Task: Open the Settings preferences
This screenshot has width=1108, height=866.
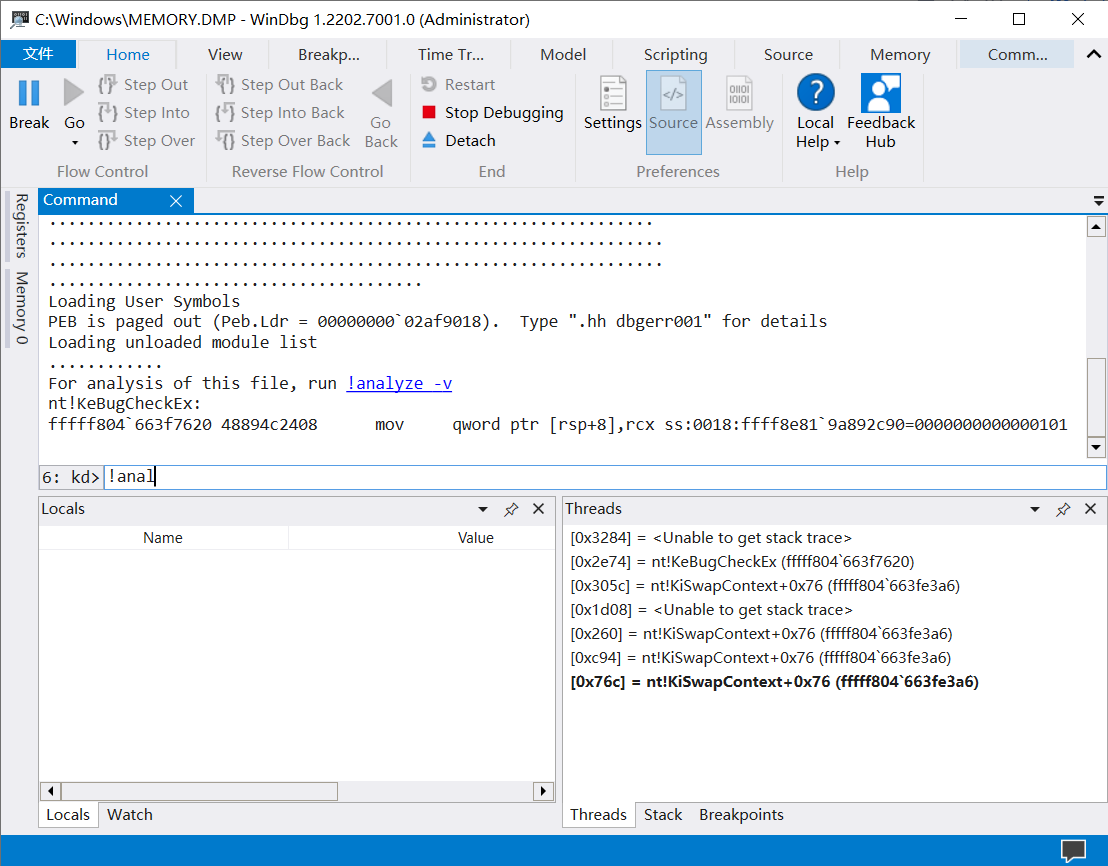Action: point(613,104)
